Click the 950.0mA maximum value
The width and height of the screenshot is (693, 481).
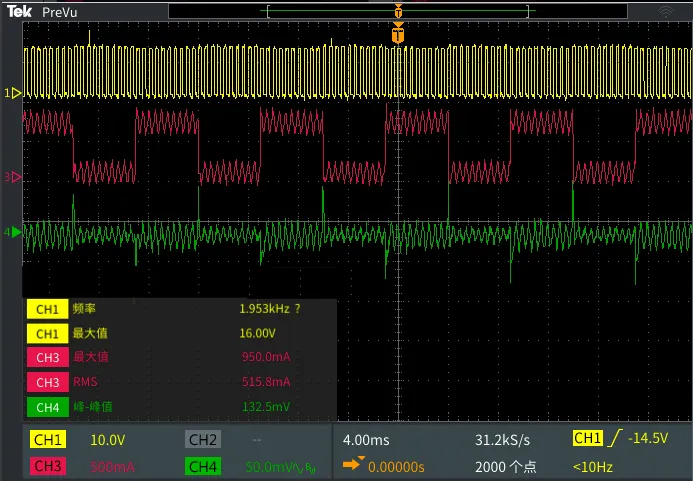[266, 357]
